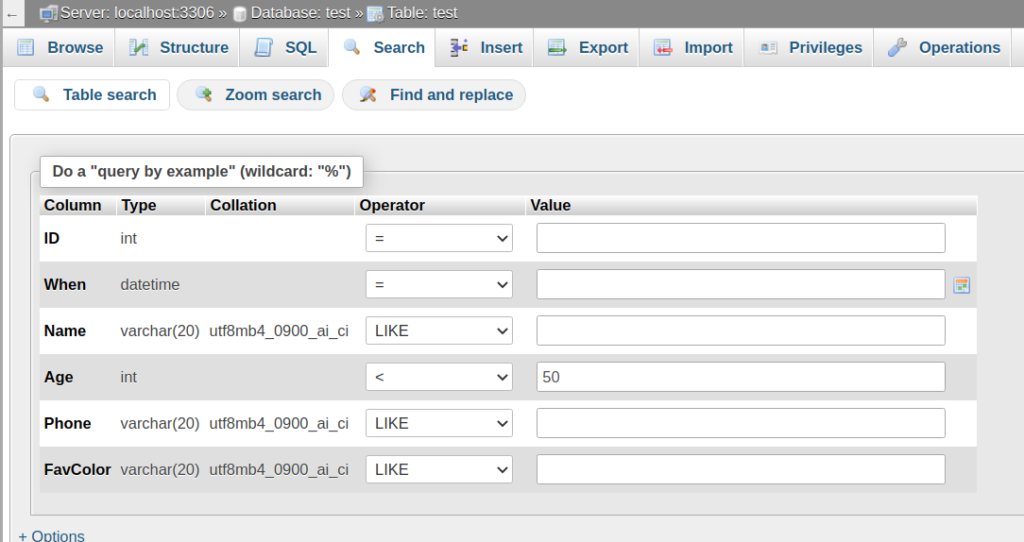Change the Name operator from LIKE
This screenshot has height=542, width=1024.
pos(439,331)
